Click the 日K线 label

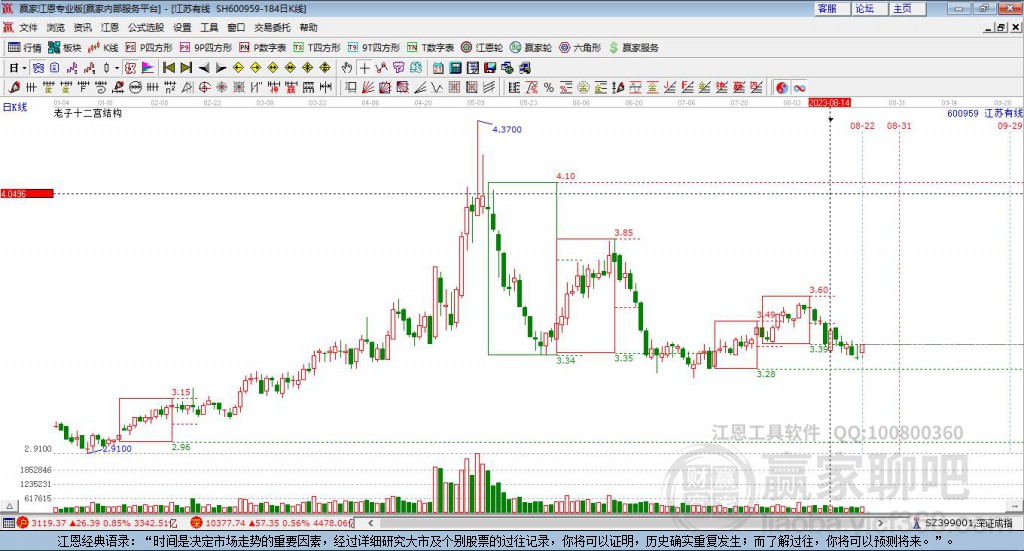pos(15,107)
